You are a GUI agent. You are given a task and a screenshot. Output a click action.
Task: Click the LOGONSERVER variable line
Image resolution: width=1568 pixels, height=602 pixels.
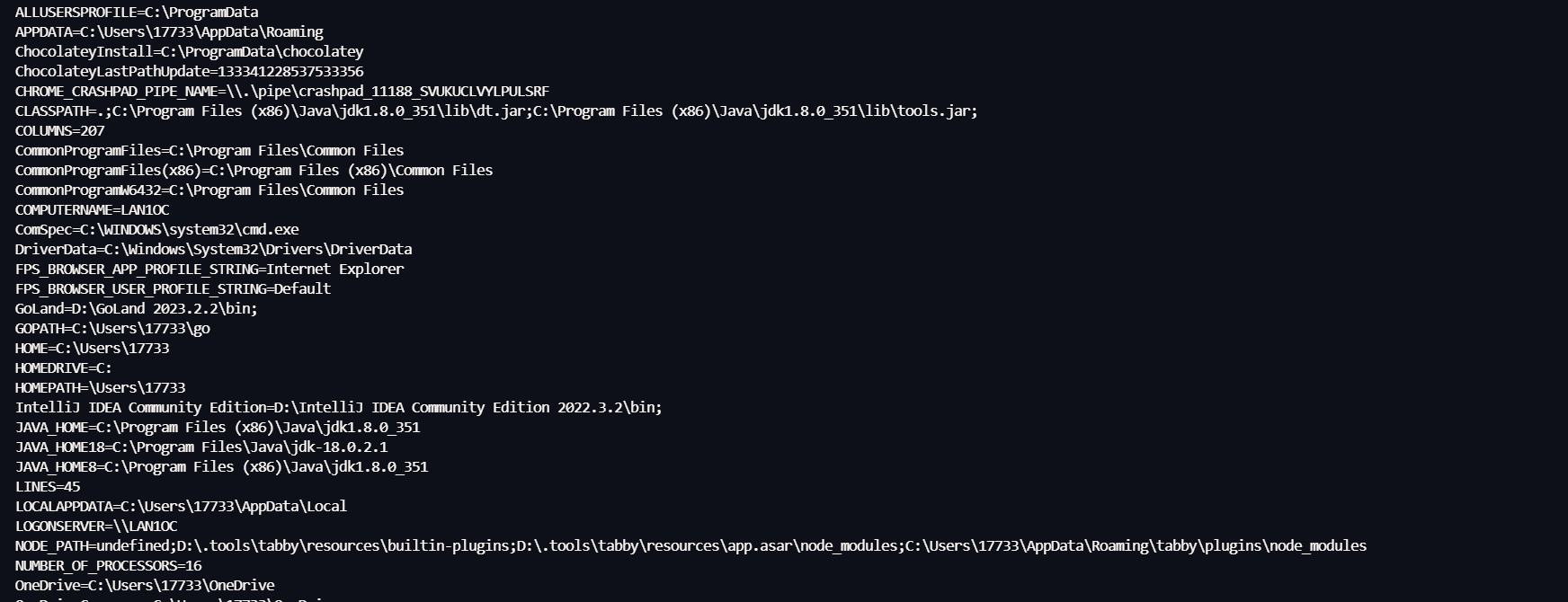point(96,527)
